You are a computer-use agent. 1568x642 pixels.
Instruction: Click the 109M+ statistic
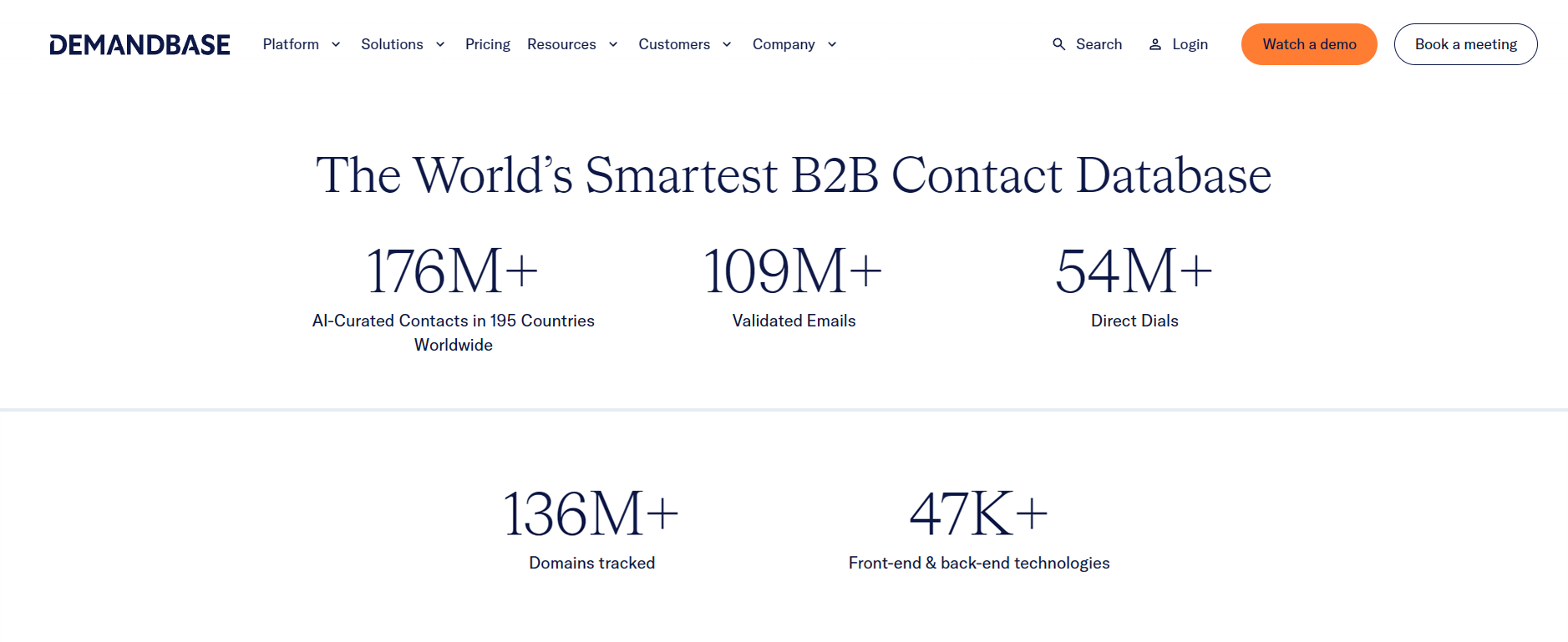(x=794, y=271)
